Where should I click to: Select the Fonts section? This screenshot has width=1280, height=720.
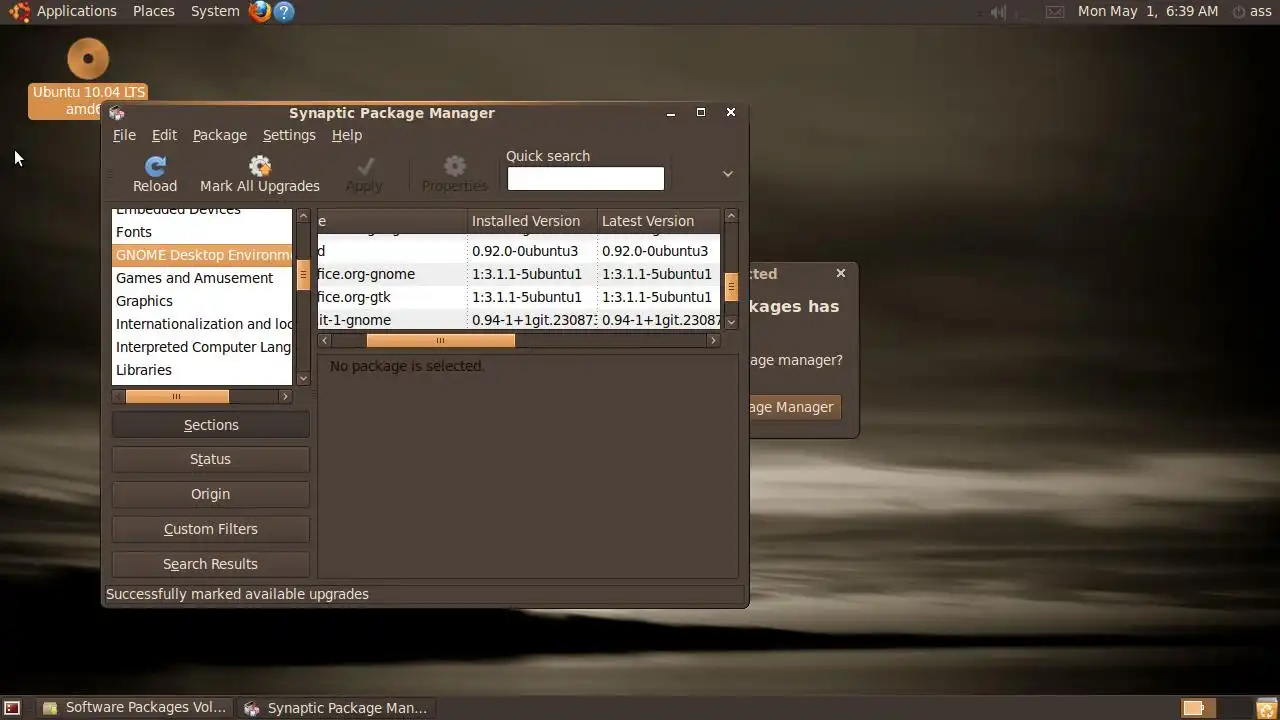coord(202,232)
